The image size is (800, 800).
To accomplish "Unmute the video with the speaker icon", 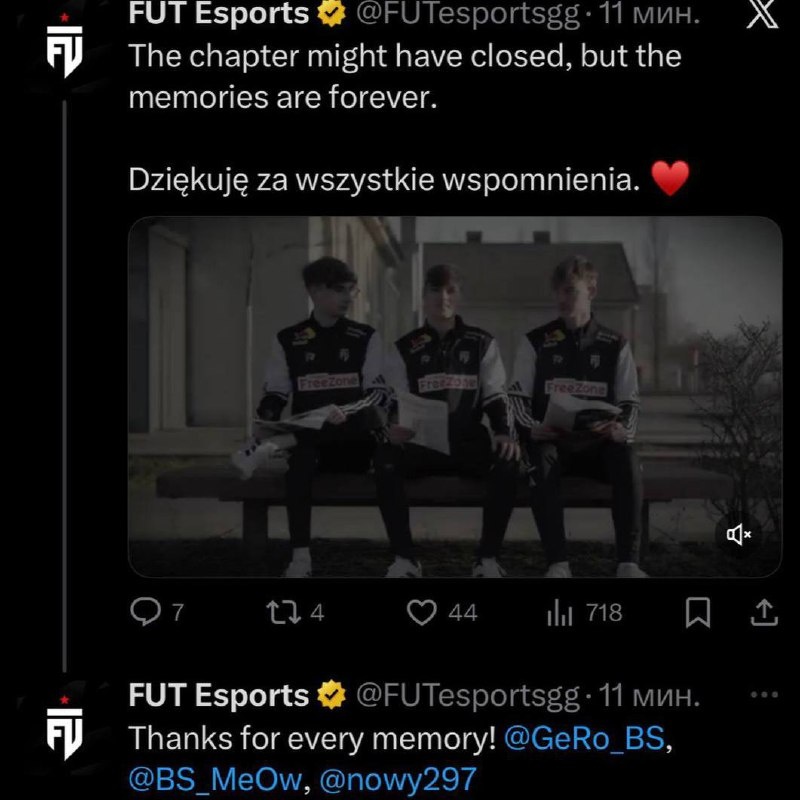I will point(739,535).
